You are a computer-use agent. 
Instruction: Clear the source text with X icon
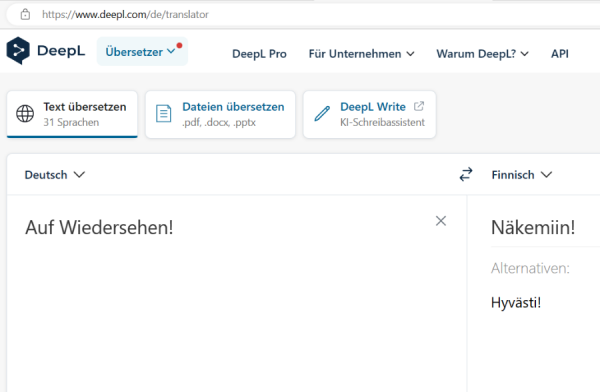pyautogui.click(x=441, y=221)
